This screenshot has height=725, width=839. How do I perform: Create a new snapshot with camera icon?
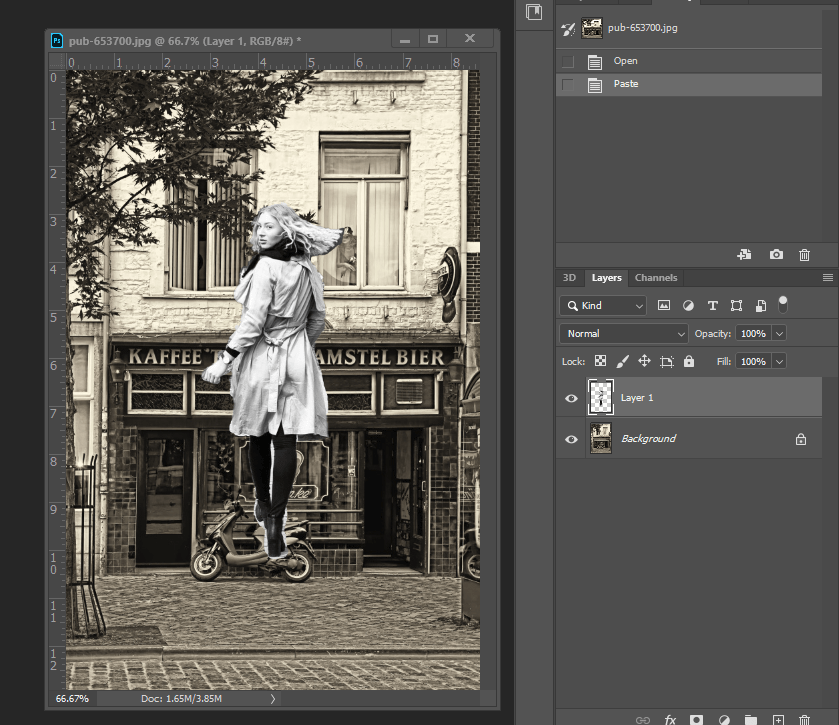coord(776,255)
